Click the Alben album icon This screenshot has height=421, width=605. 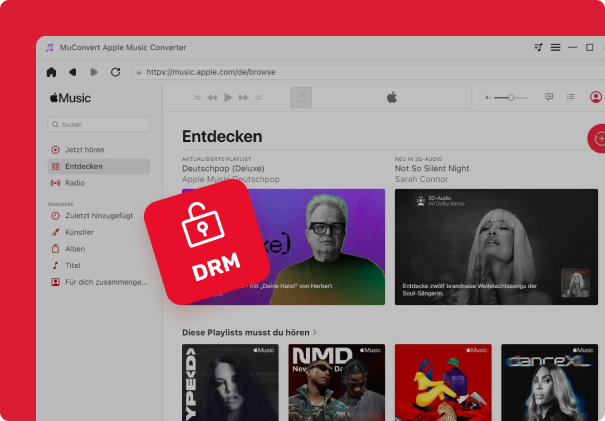point(56,249)
